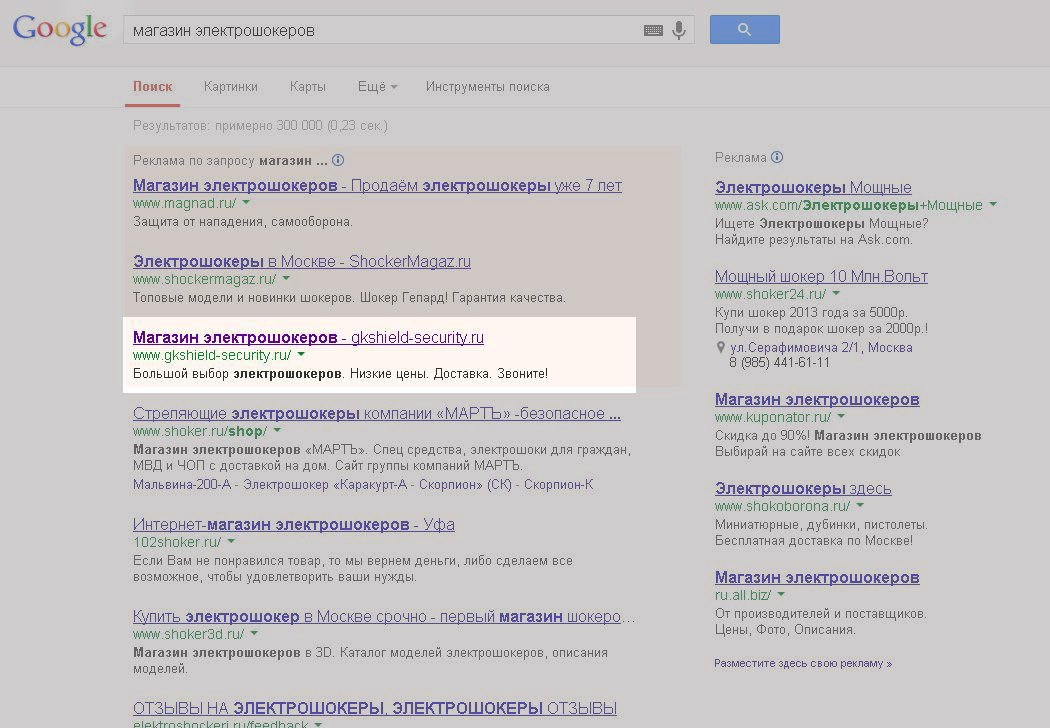Open ru.all.biz 'Магазин электрошокеров' ad
This screenshot has width=1050, height=728.
[x=817, y=577]
